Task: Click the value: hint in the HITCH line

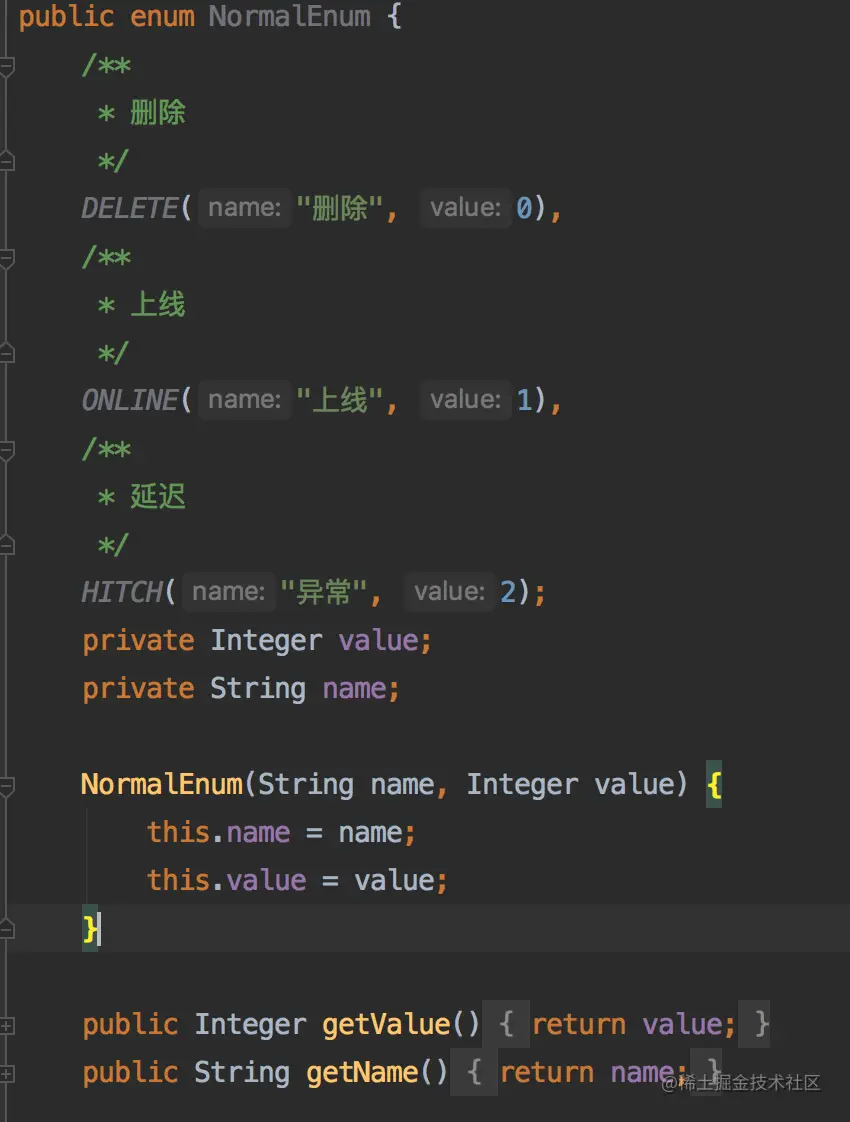Action: (450, 591)
